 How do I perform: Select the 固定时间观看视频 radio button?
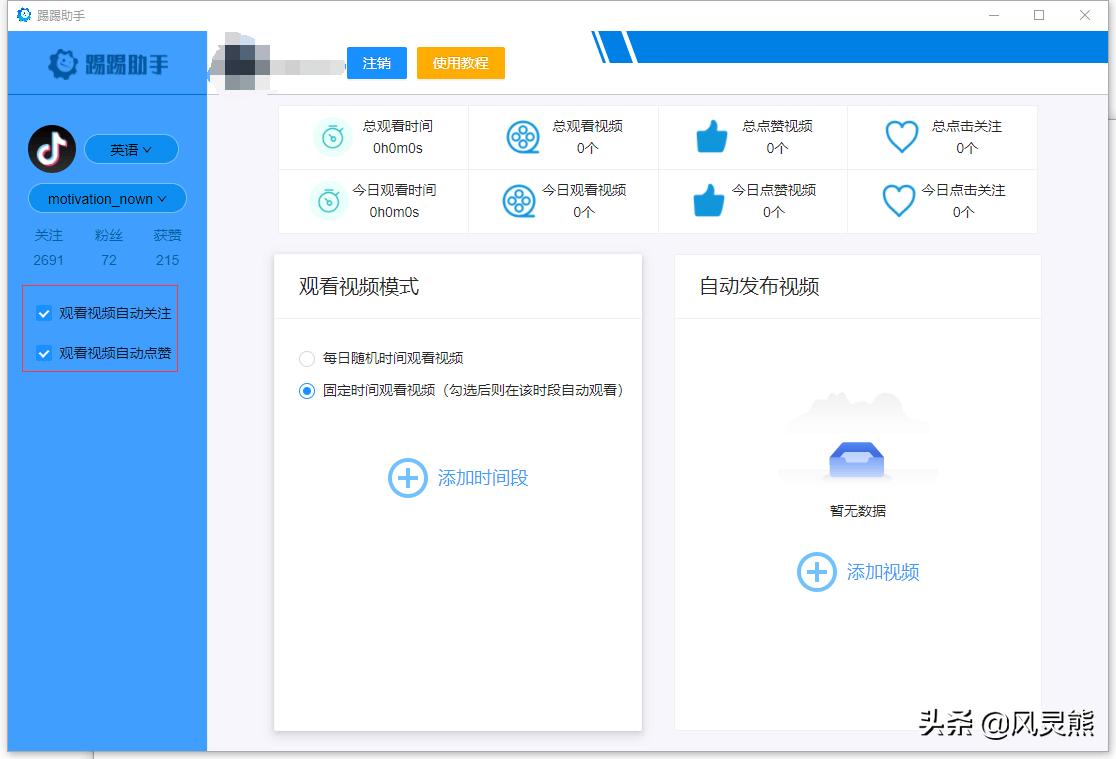(x=307, y=391)
